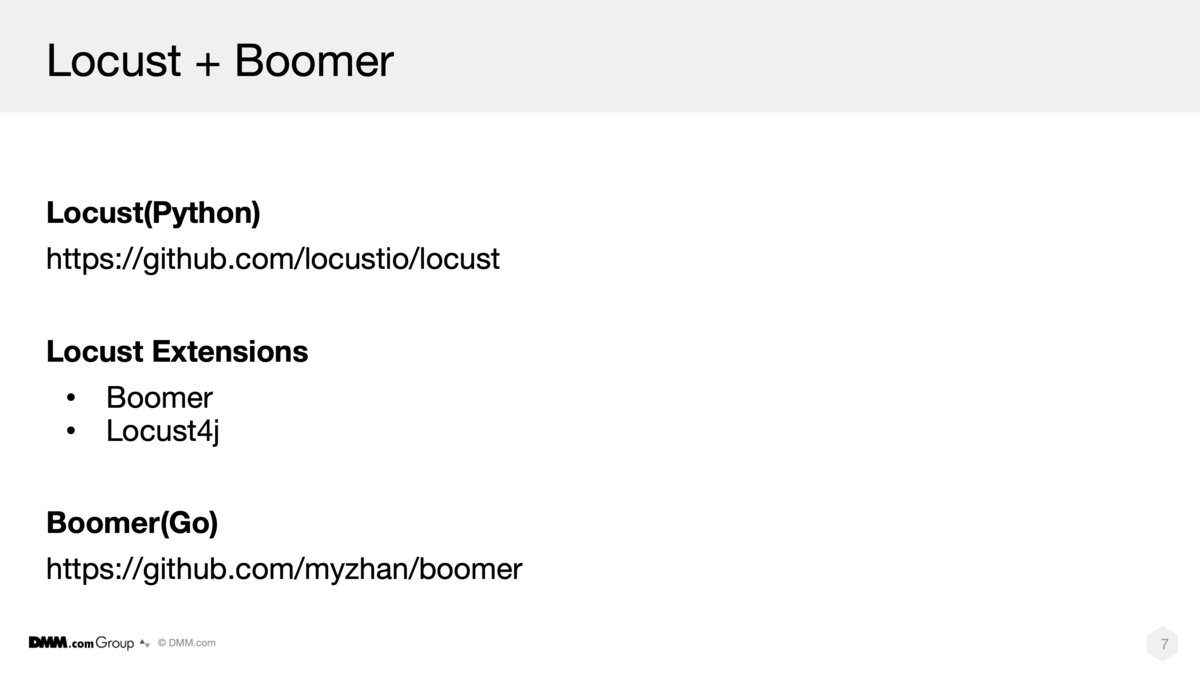This screenshot has height=675, width=1200.
Task: Click the Locust(Python) bold heading
Action: pyautogui.click(x=153, y=214)
